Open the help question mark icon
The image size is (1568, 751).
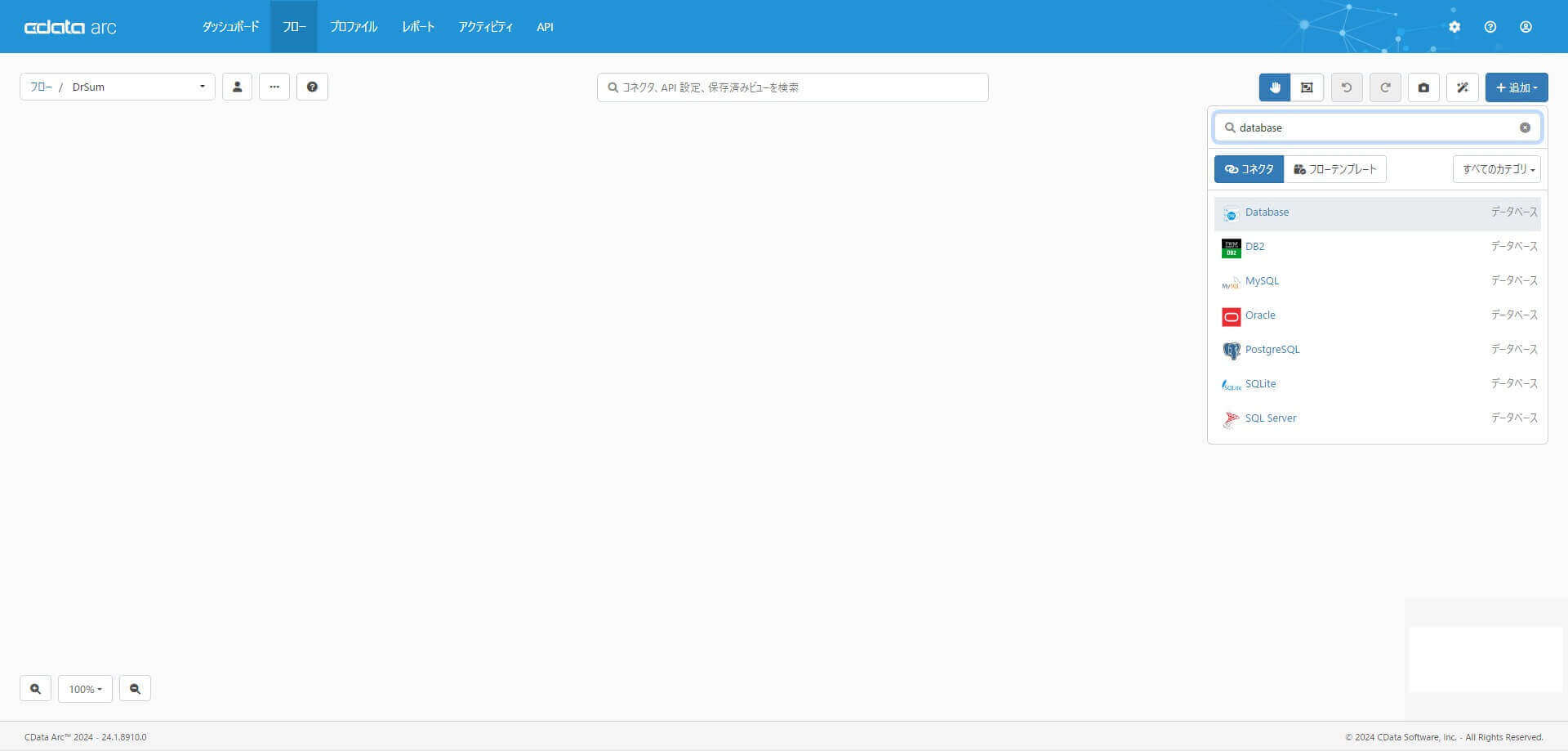pyautogui.click(x=313, y=87)
